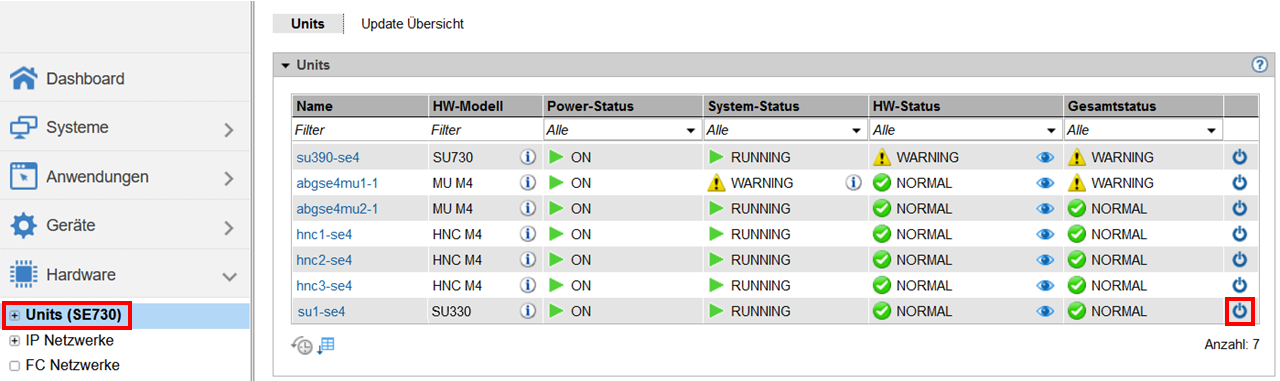
Task: View HW status details for abgse4mu2-1
Action: coord(1046,208)
